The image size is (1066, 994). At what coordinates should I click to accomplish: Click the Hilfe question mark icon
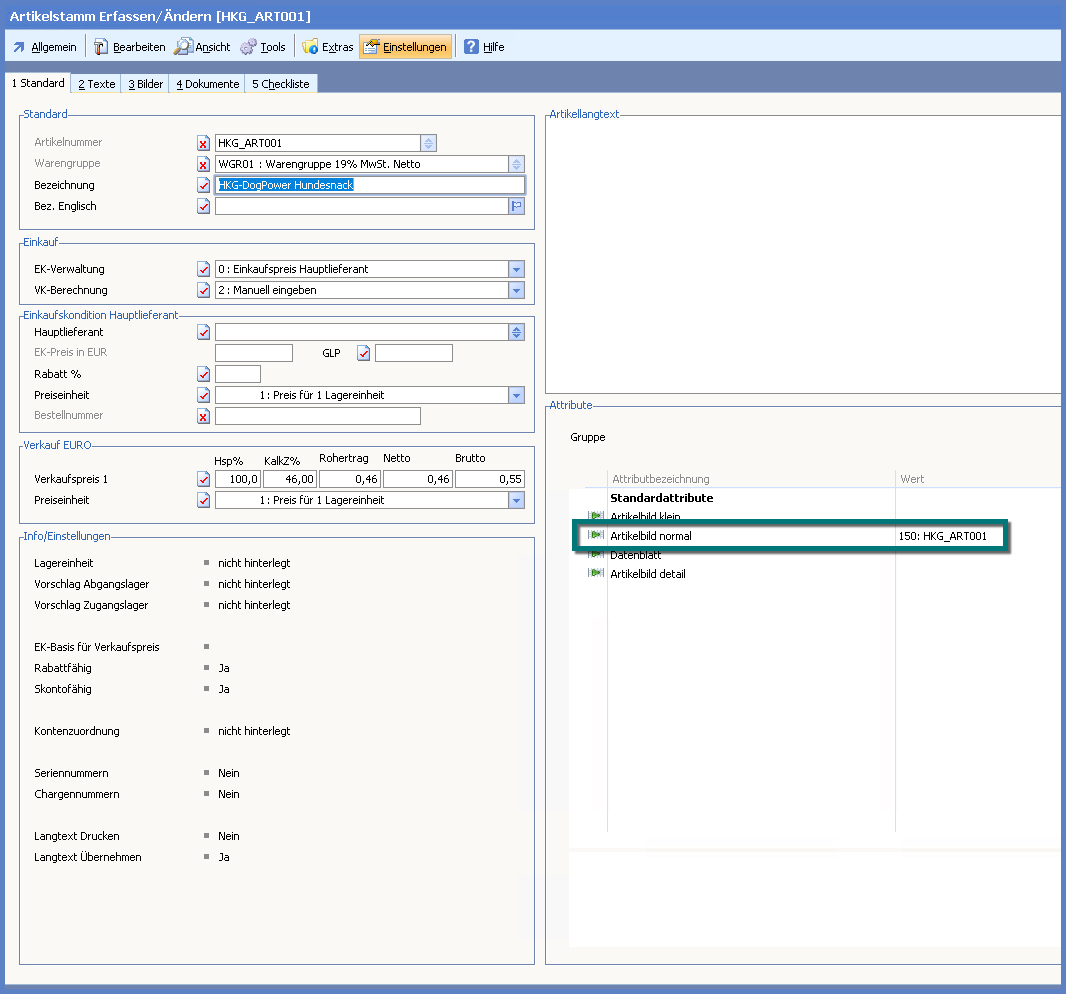coord(472,47)
